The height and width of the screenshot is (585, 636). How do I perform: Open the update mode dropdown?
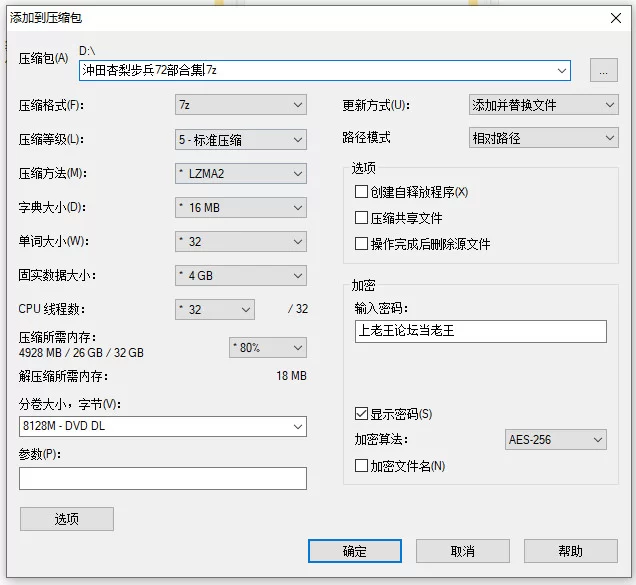pyautogui.click(x=544, y=105)
